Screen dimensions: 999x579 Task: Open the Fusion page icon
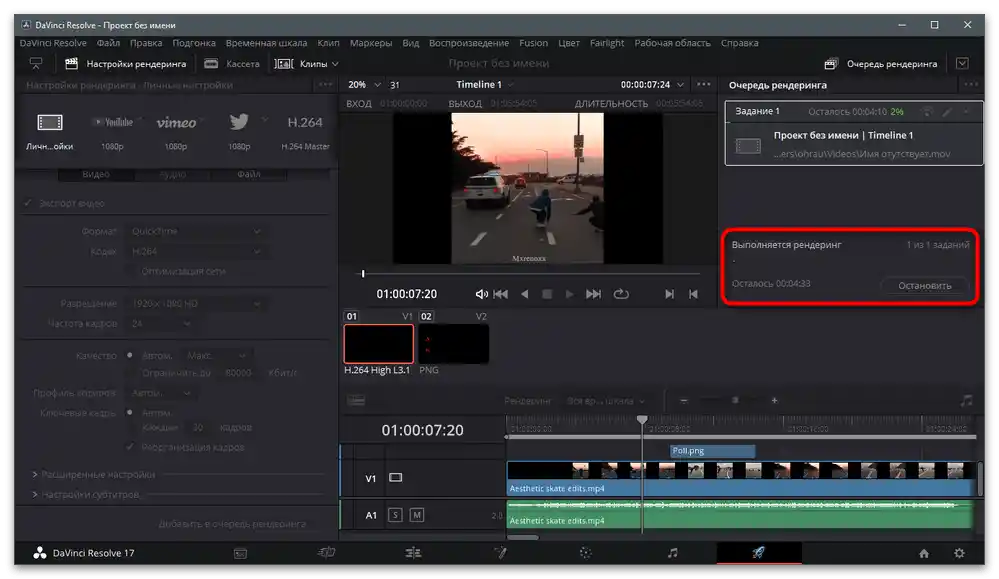pos(500,553)
